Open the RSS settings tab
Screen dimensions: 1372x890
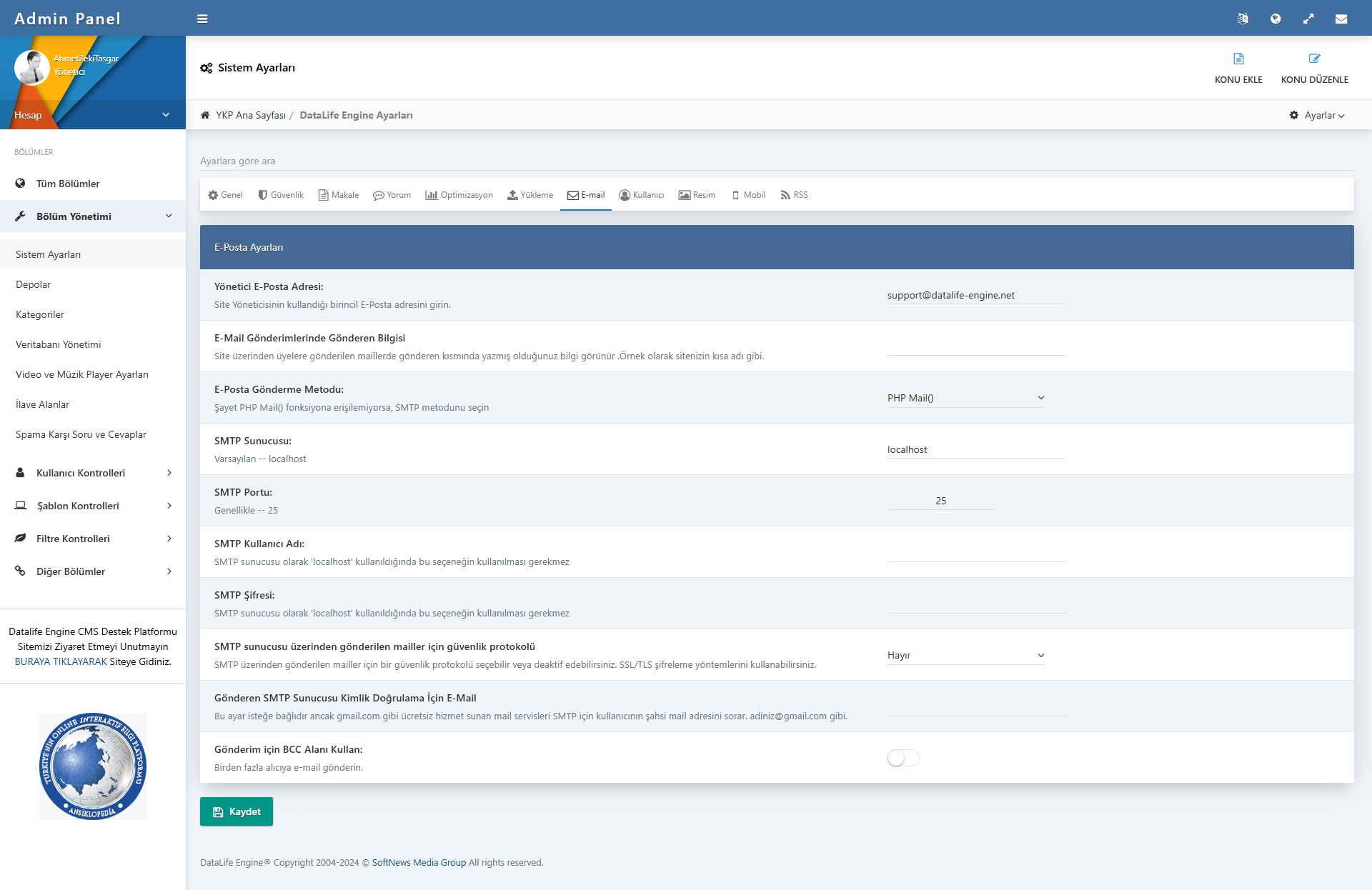click(794, 195)
